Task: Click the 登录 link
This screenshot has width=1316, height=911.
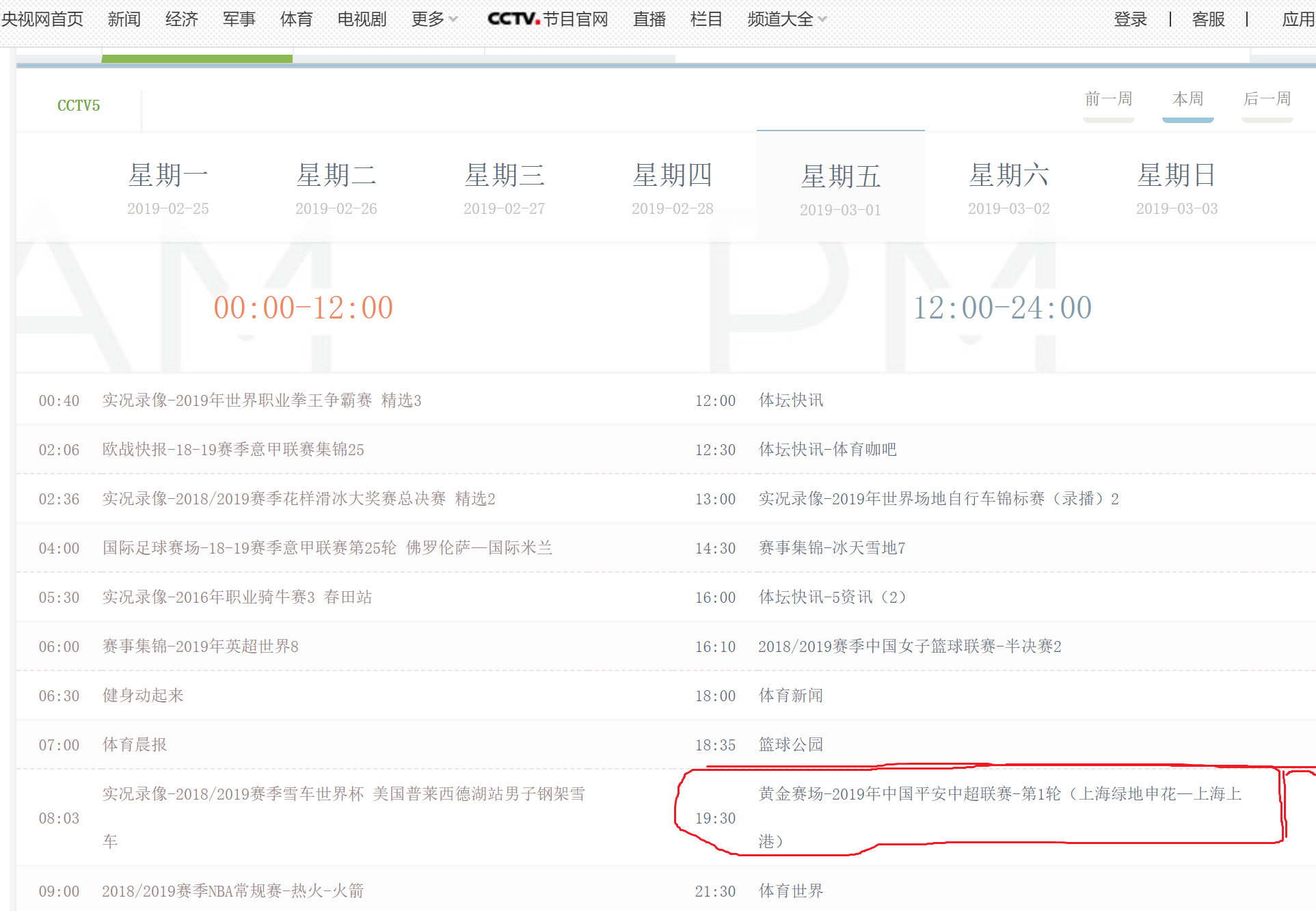Action: click(x=1131, y=19)
